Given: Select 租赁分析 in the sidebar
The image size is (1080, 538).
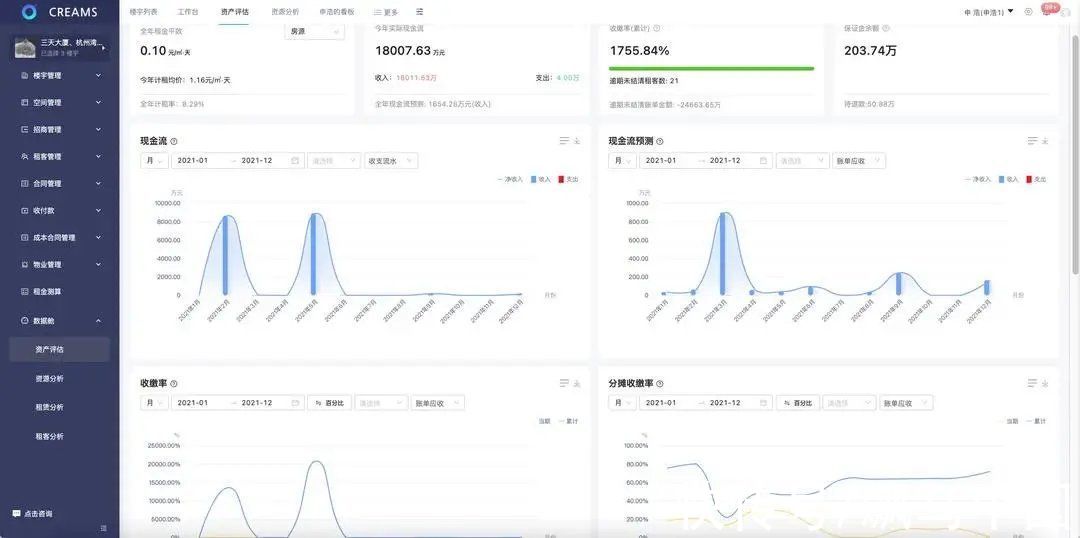Looking at the screenshot, I should click(49, 407).
